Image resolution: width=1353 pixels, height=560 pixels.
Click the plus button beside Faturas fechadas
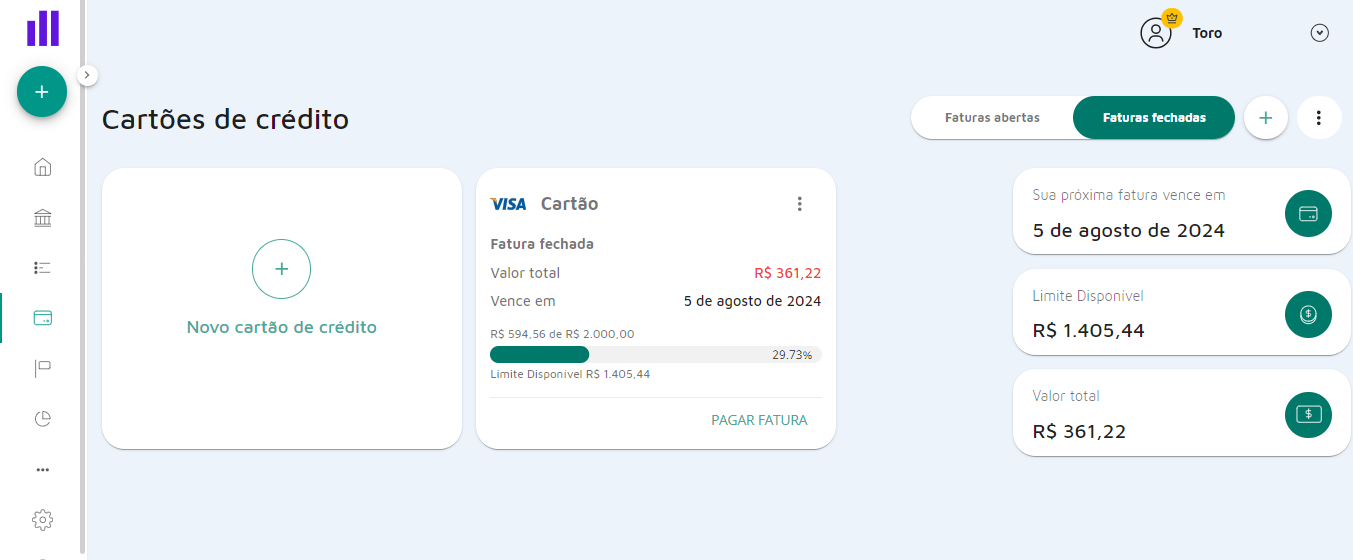click(1265, 118)
